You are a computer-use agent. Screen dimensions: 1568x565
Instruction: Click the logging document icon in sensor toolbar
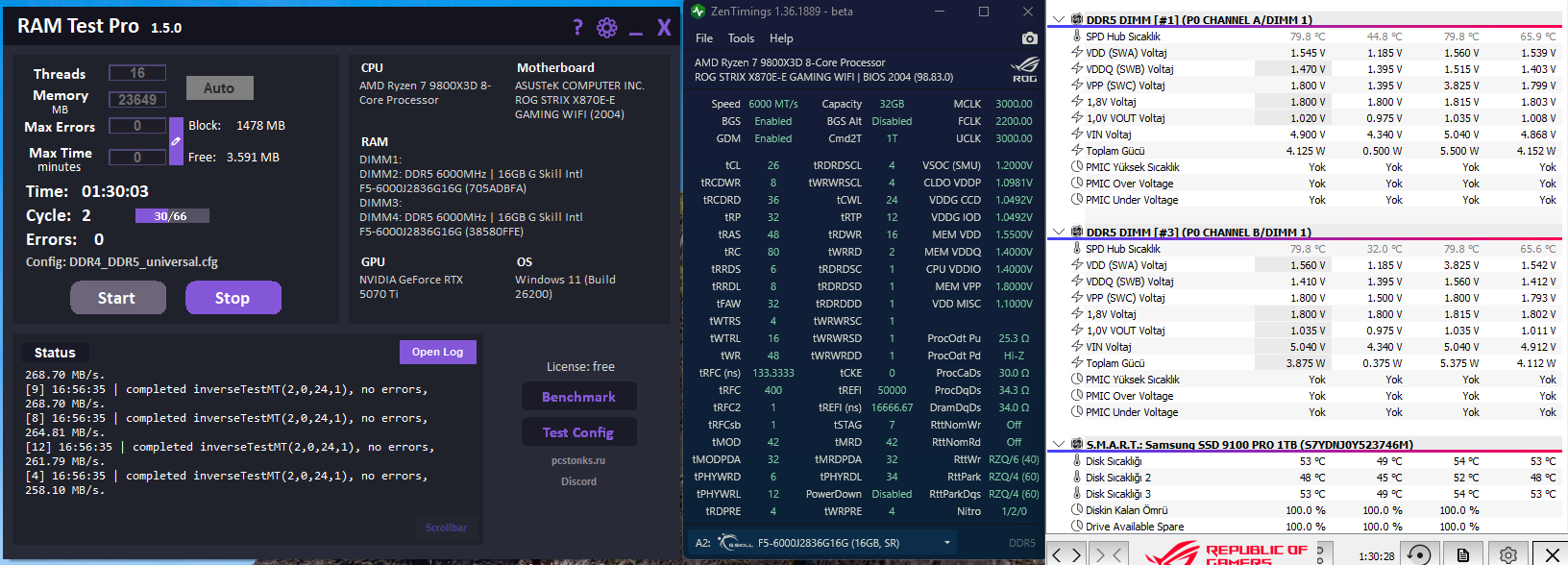click(1462, 554)
